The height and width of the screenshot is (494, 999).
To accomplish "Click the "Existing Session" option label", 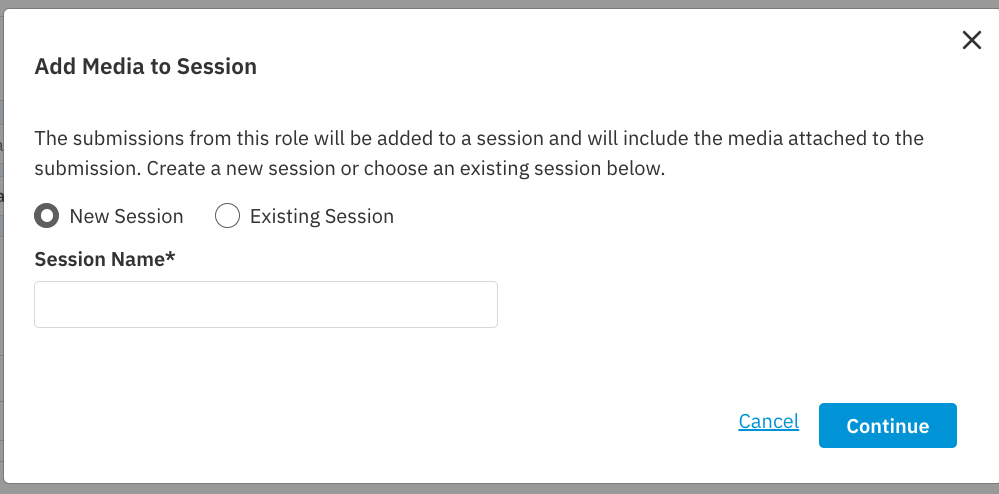I will [321, 217].
